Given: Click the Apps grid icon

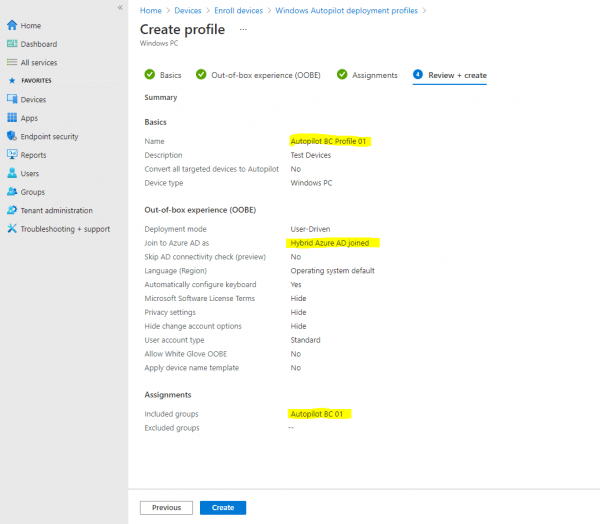Looking at the screenshot, I should [x=12, y=118].
